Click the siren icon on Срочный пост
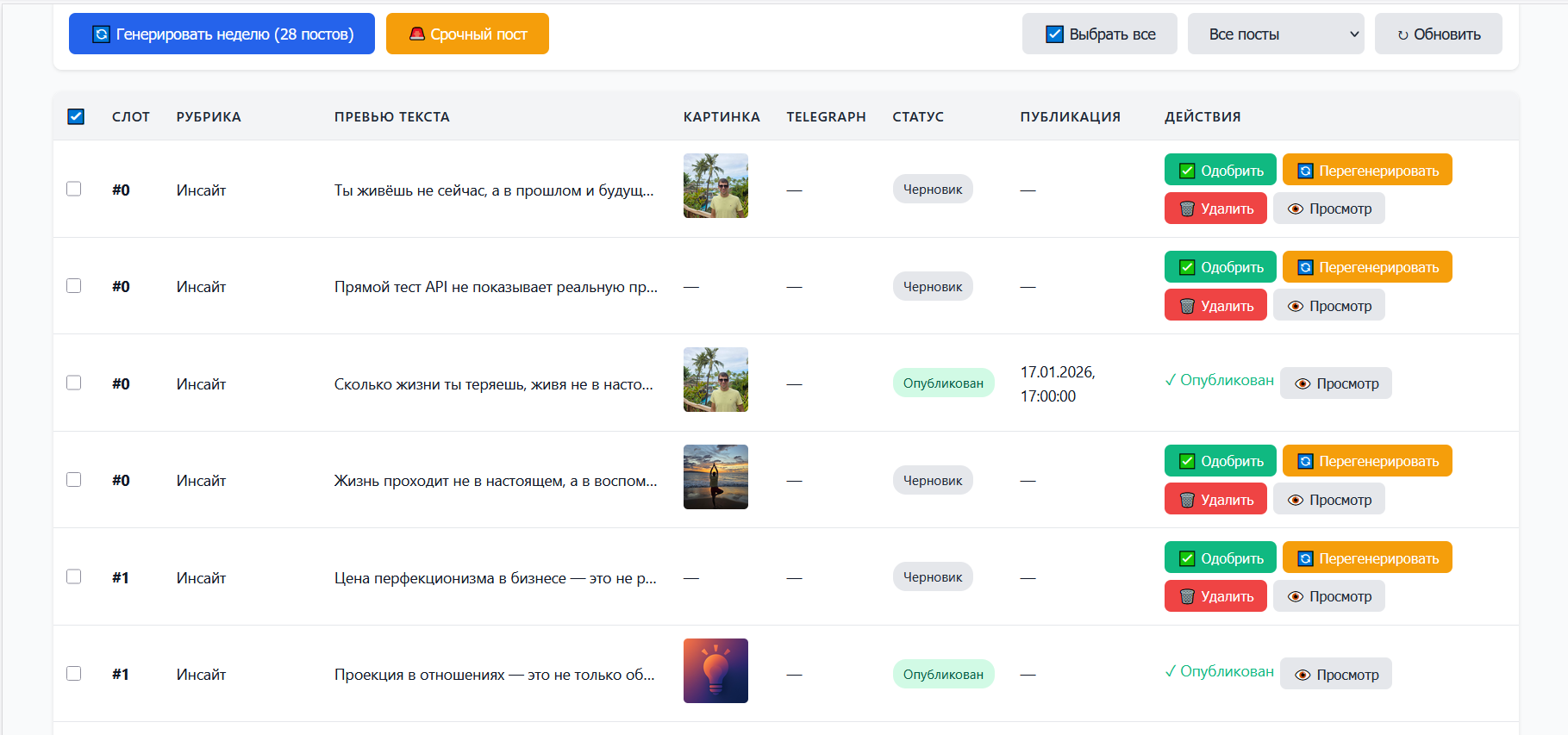Image resolution: width=1568 pixels, height=735 pixels. point(416,34)
